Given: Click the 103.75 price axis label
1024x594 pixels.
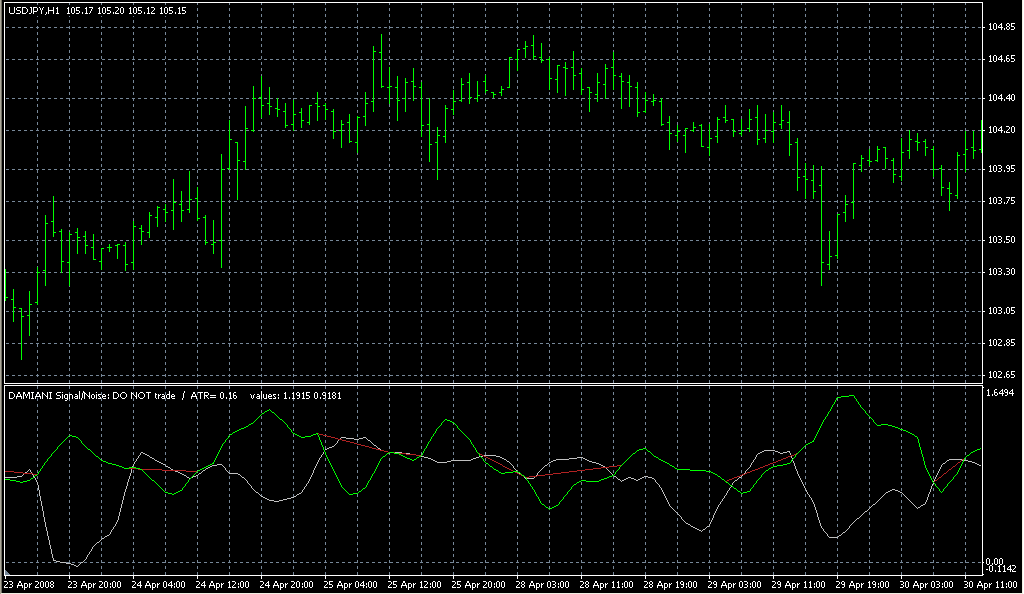Looking at the screenshot, I should [x=1001, y=202].
